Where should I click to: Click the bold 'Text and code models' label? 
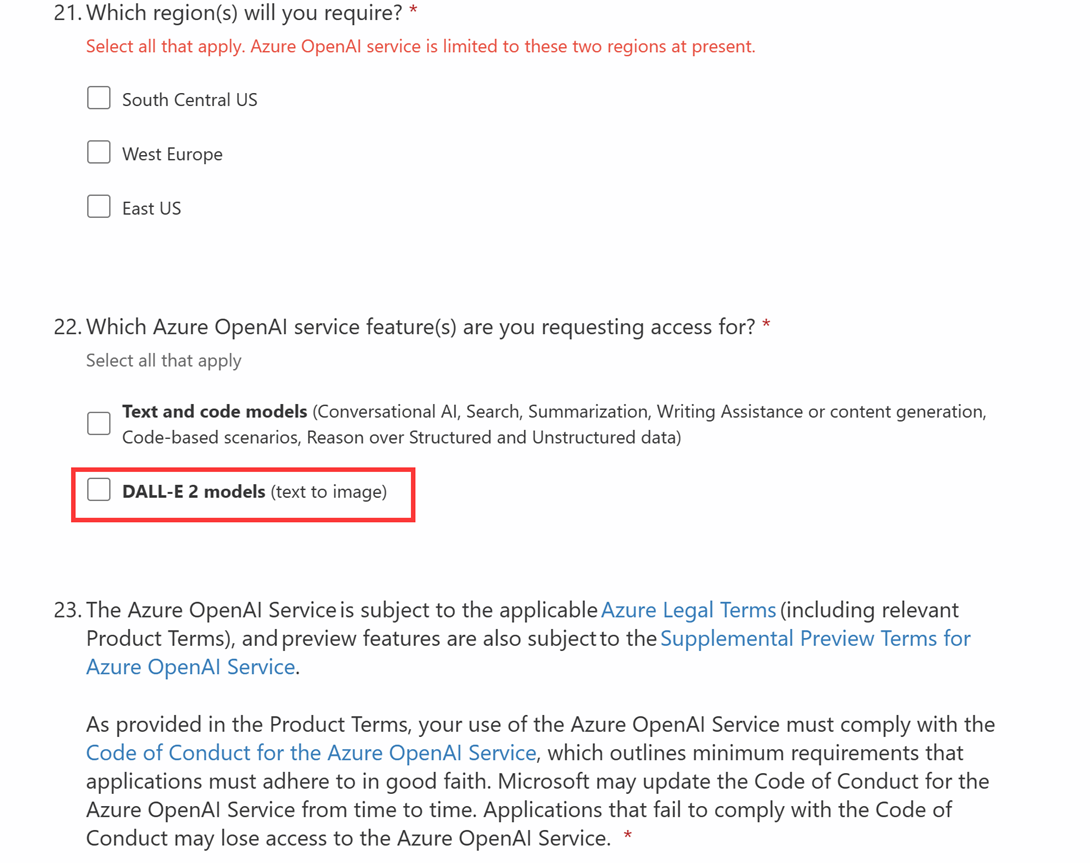215,412
